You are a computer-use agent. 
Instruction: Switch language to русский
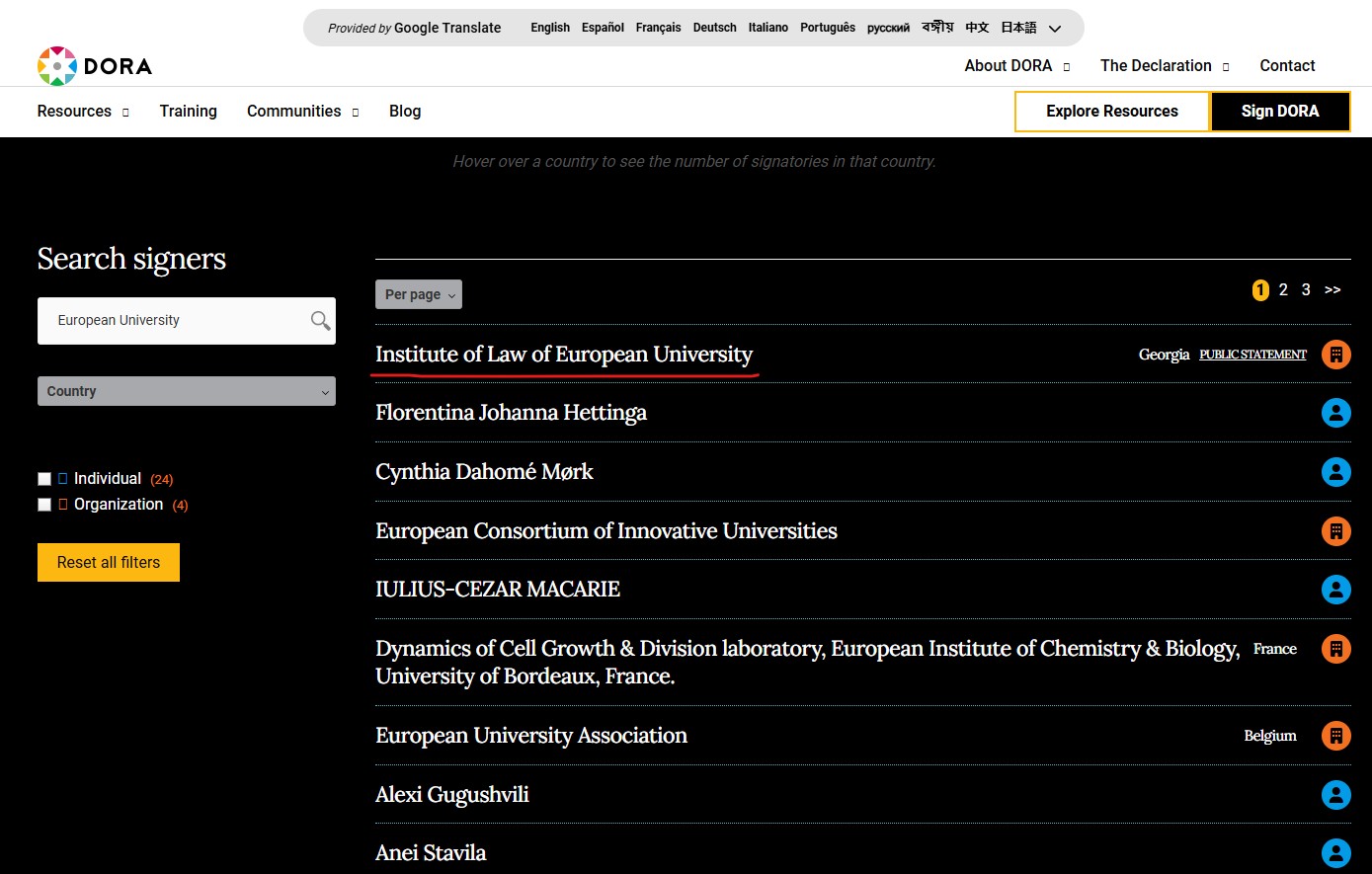[x=888, y=28]
